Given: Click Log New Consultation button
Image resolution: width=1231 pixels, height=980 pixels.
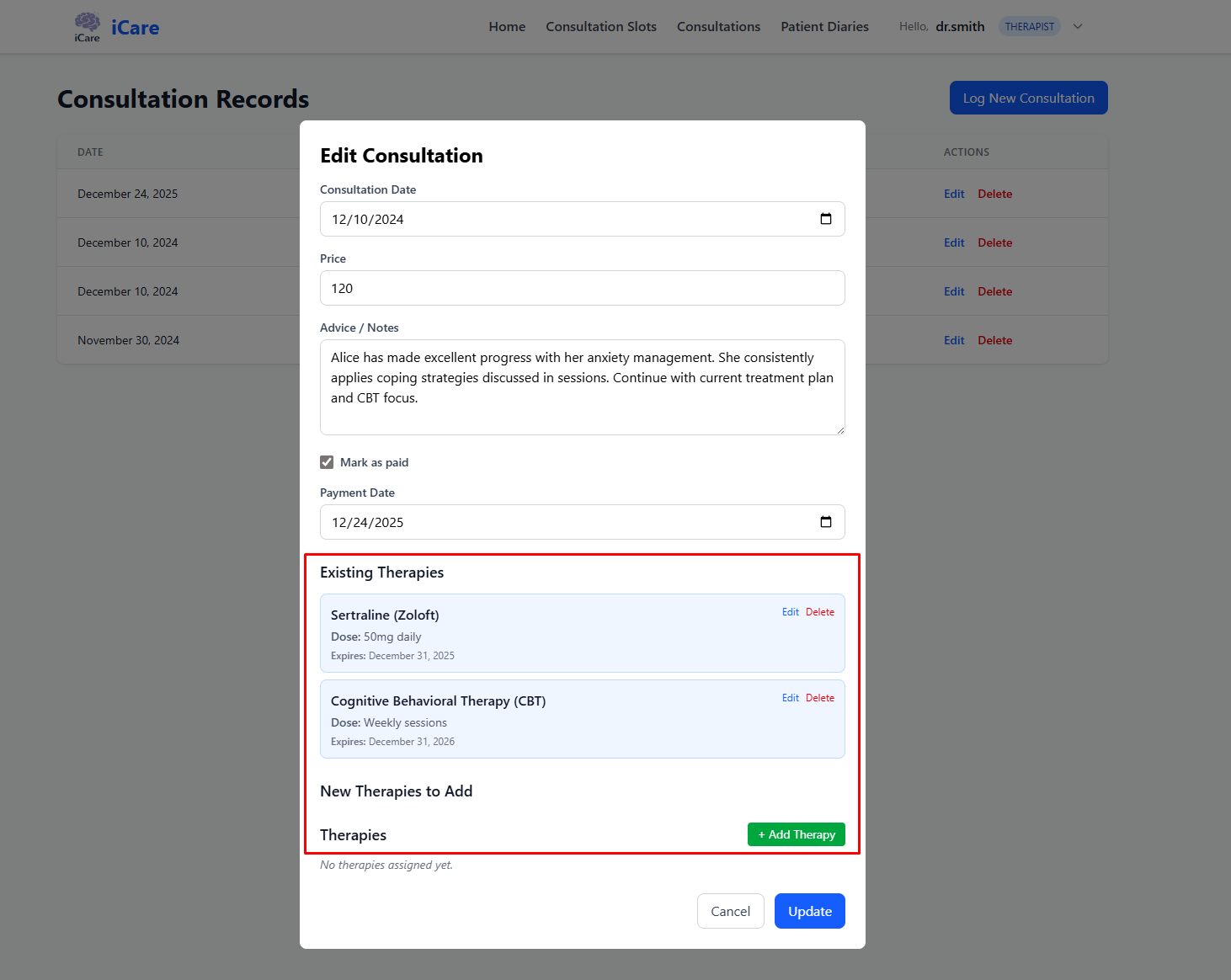Looking at the screenshot, I should pyautogui.click(x=1028, y=98).
